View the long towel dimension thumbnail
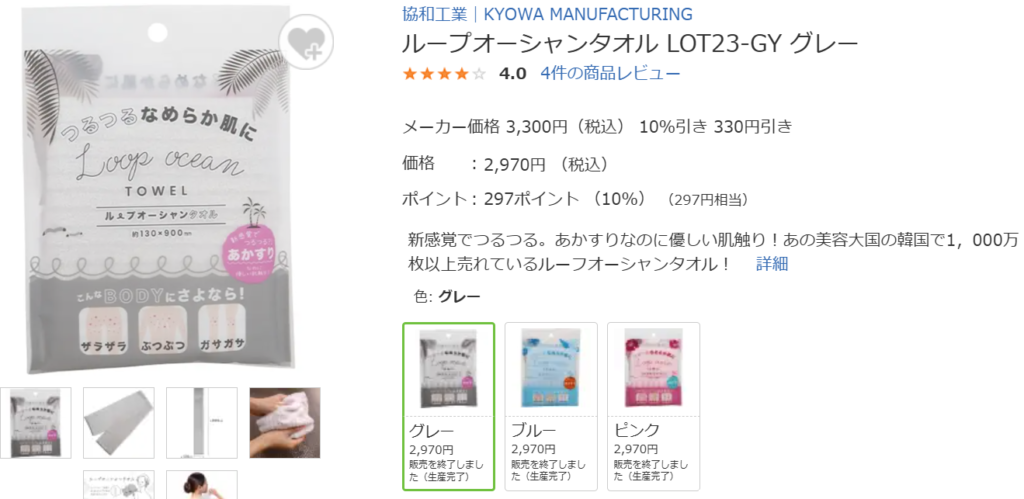 click(202, 423)
